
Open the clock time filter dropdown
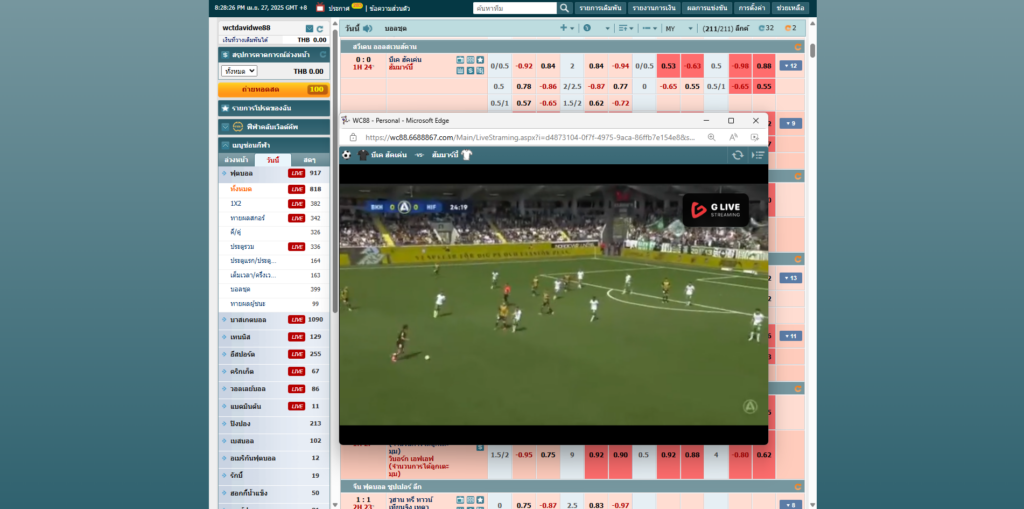coord(597,28)
